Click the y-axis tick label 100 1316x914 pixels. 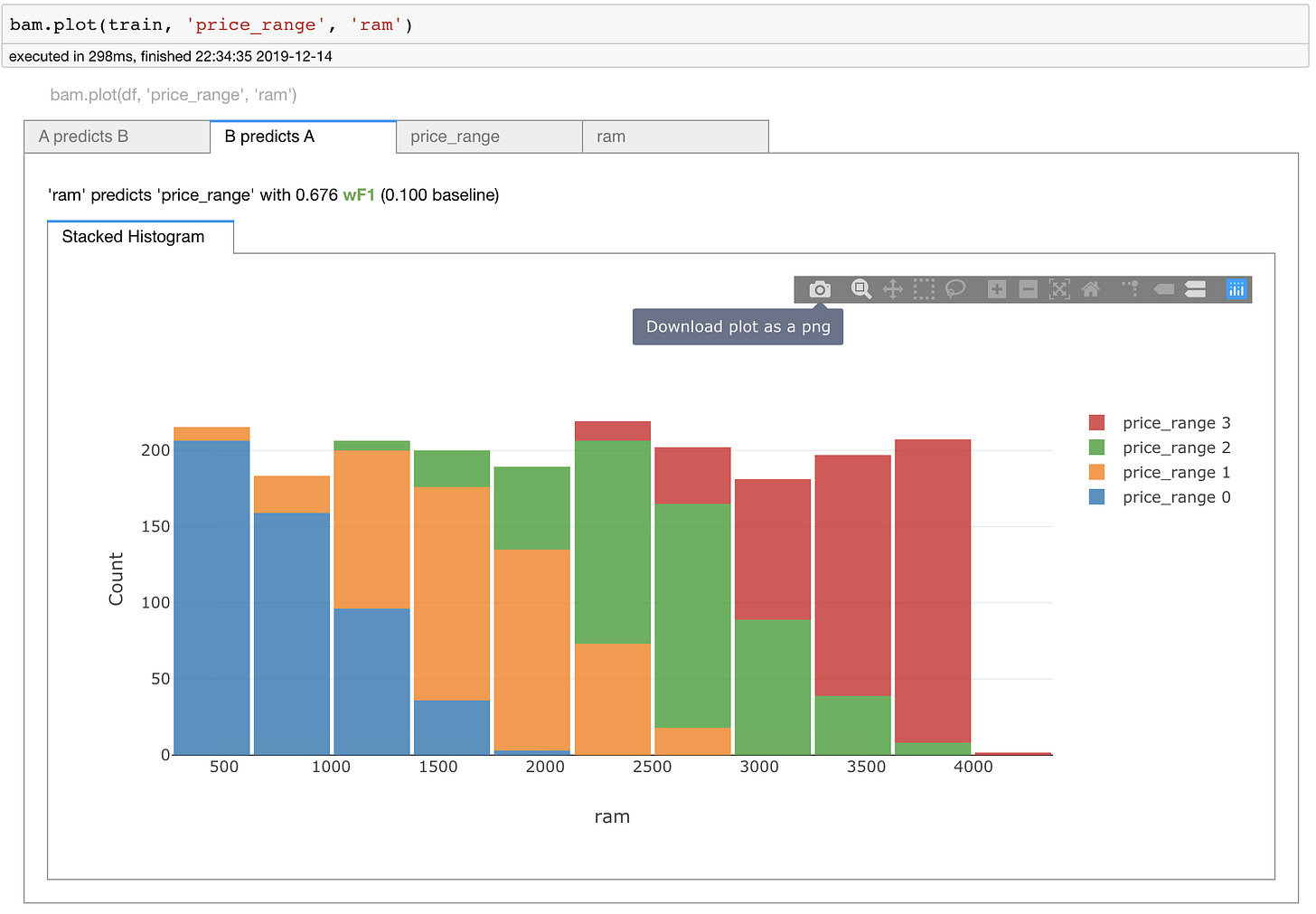point(155,602)
